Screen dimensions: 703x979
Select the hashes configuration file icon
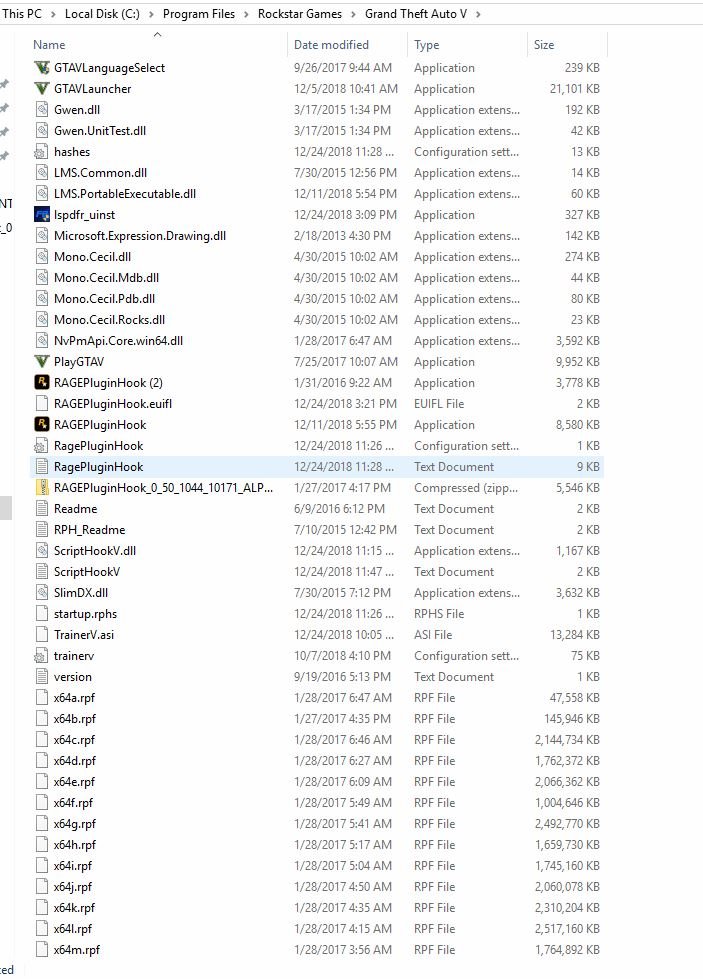[x=41, y=152]
